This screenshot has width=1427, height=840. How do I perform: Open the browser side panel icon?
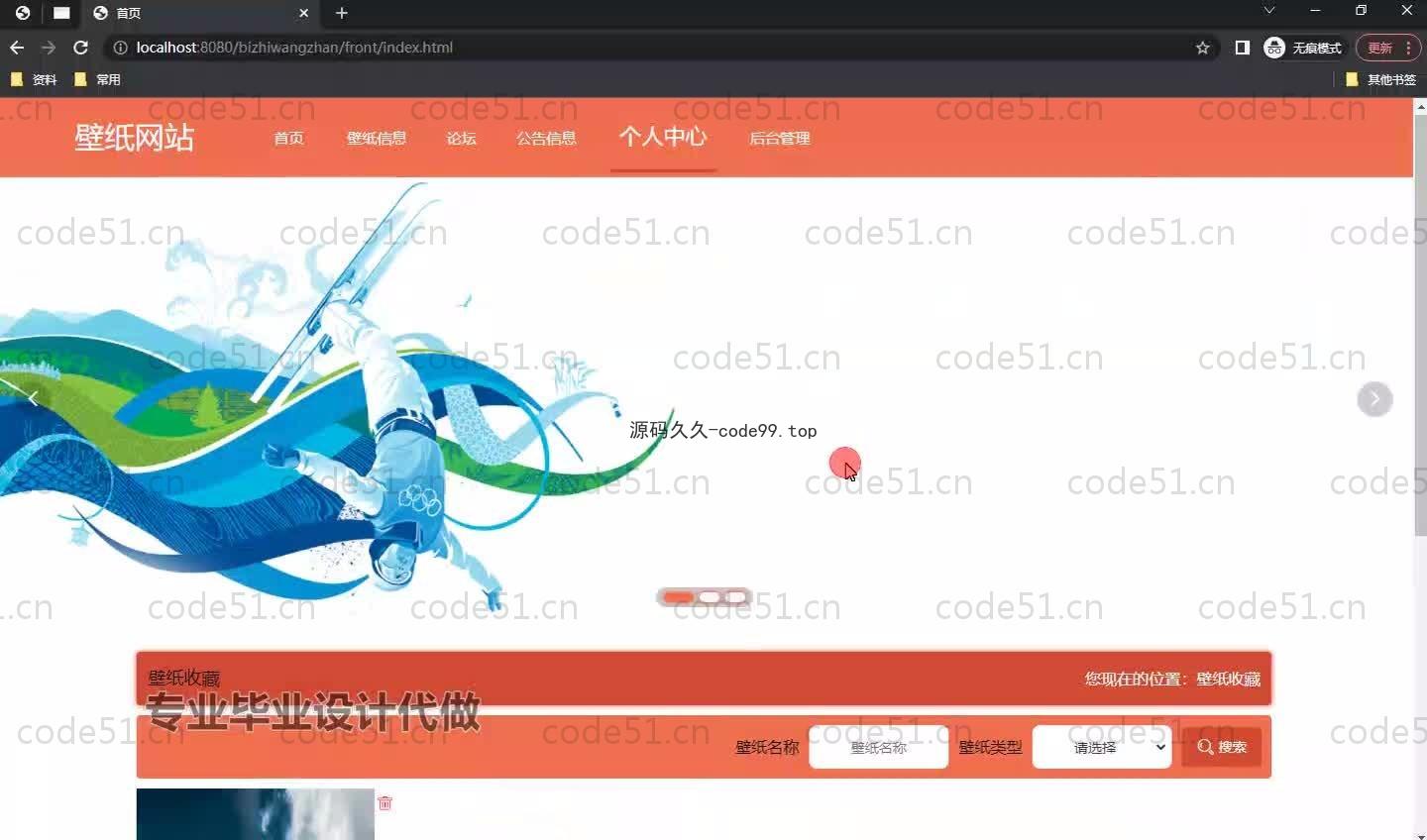[1242, 48]
